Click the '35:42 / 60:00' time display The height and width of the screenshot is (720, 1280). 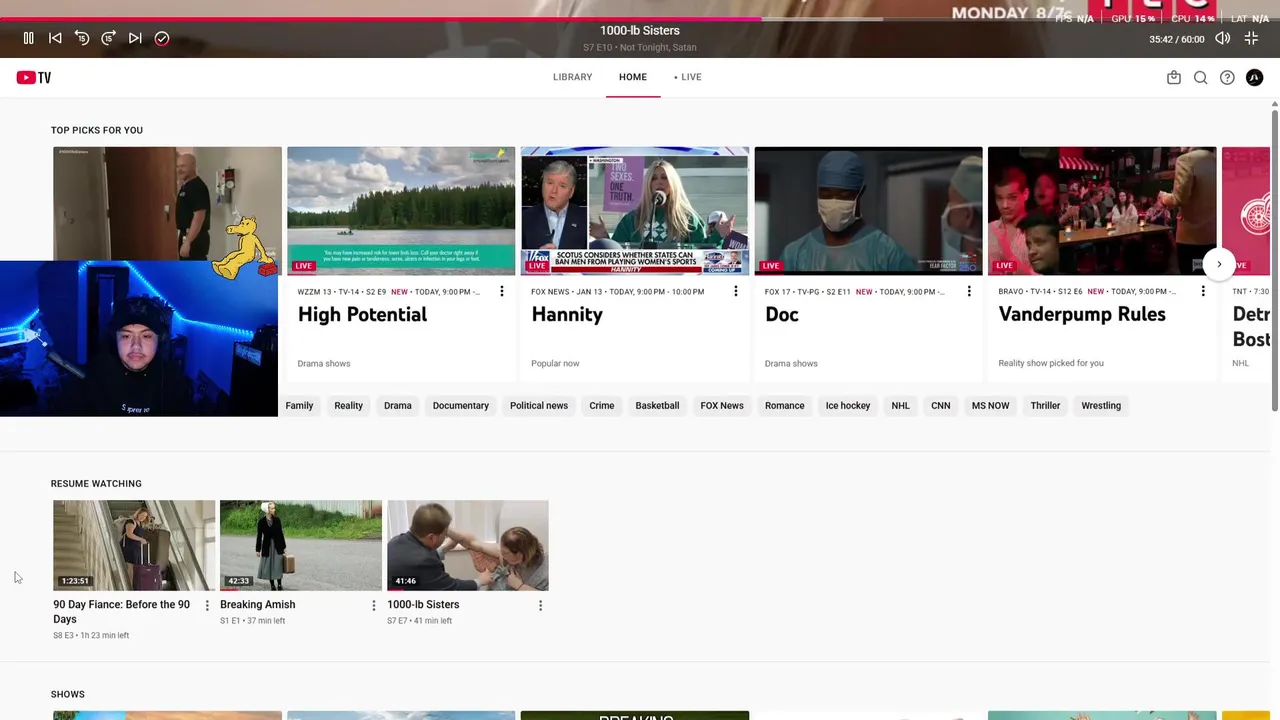(1177, 39)
